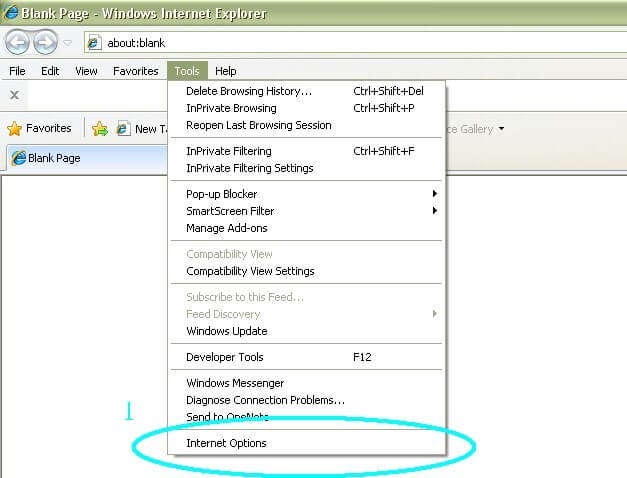Screen dimensions: 627x478
Task: Click the greyed Subscribe to this Feed item
Action: click(306, 297)
